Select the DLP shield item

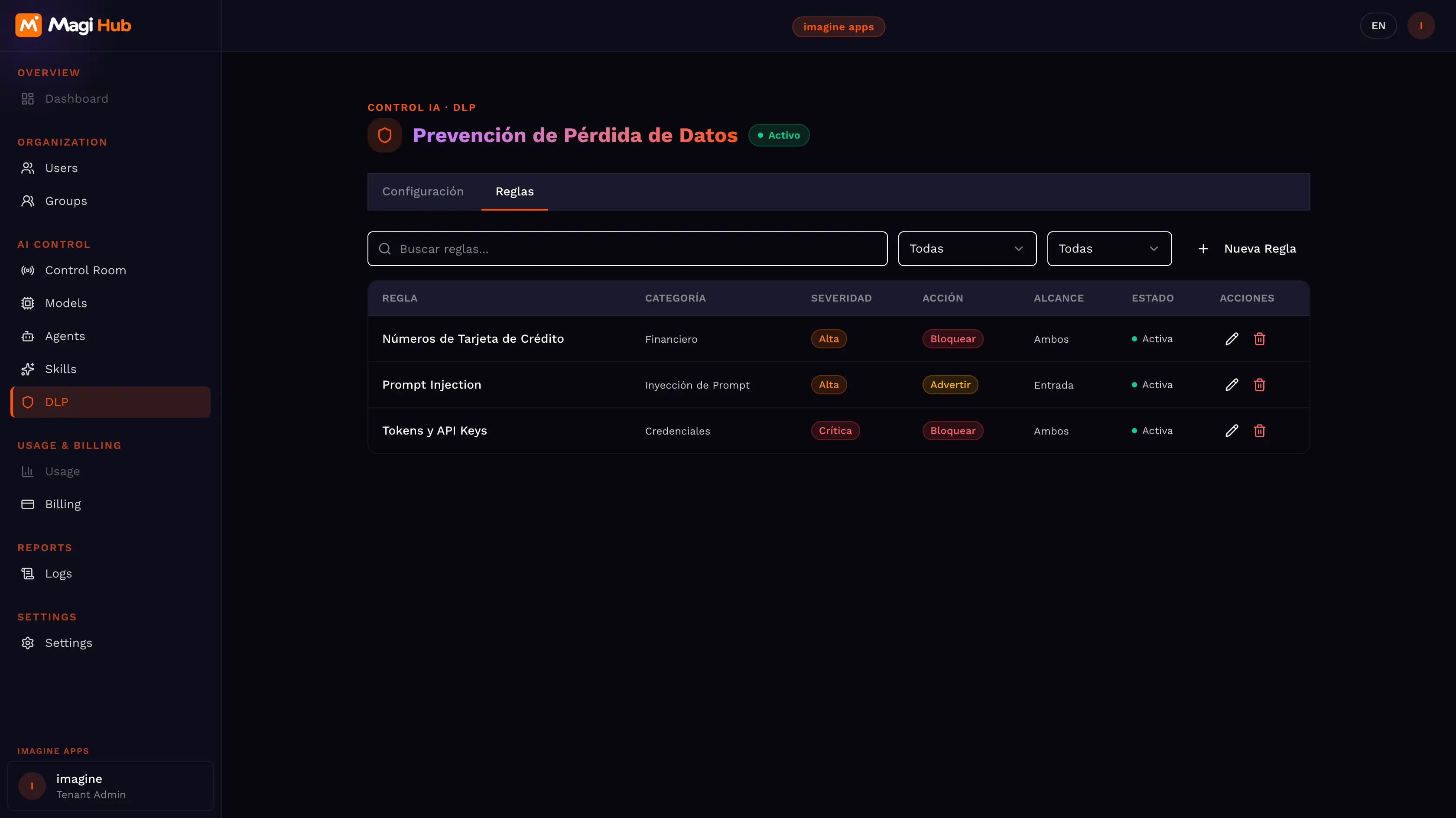pyautogui.click(x=111, y=402)
